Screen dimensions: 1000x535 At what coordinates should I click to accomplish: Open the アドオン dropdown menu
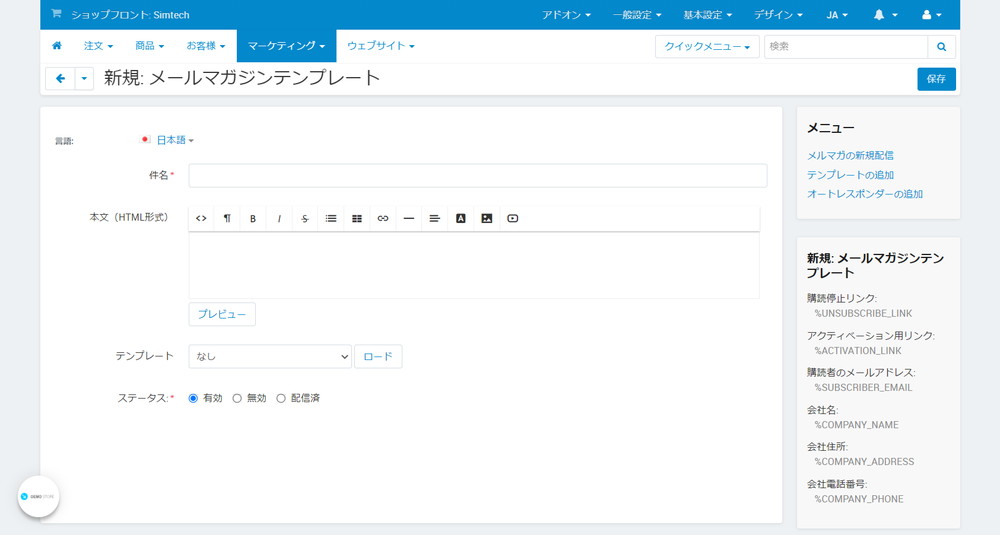pos(566,15)
